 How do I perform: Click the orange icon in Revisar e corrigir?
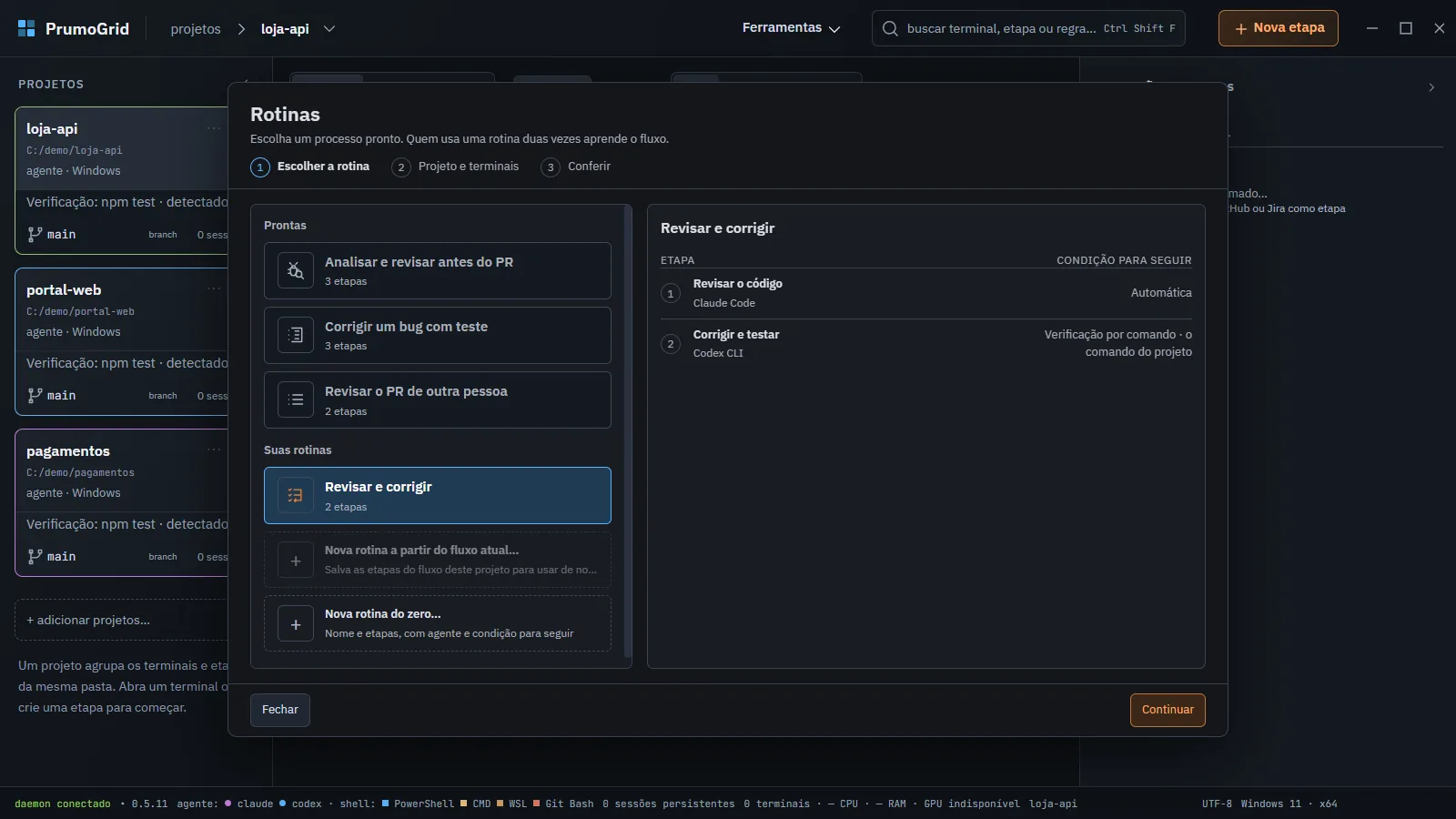[x=296, y=495]
